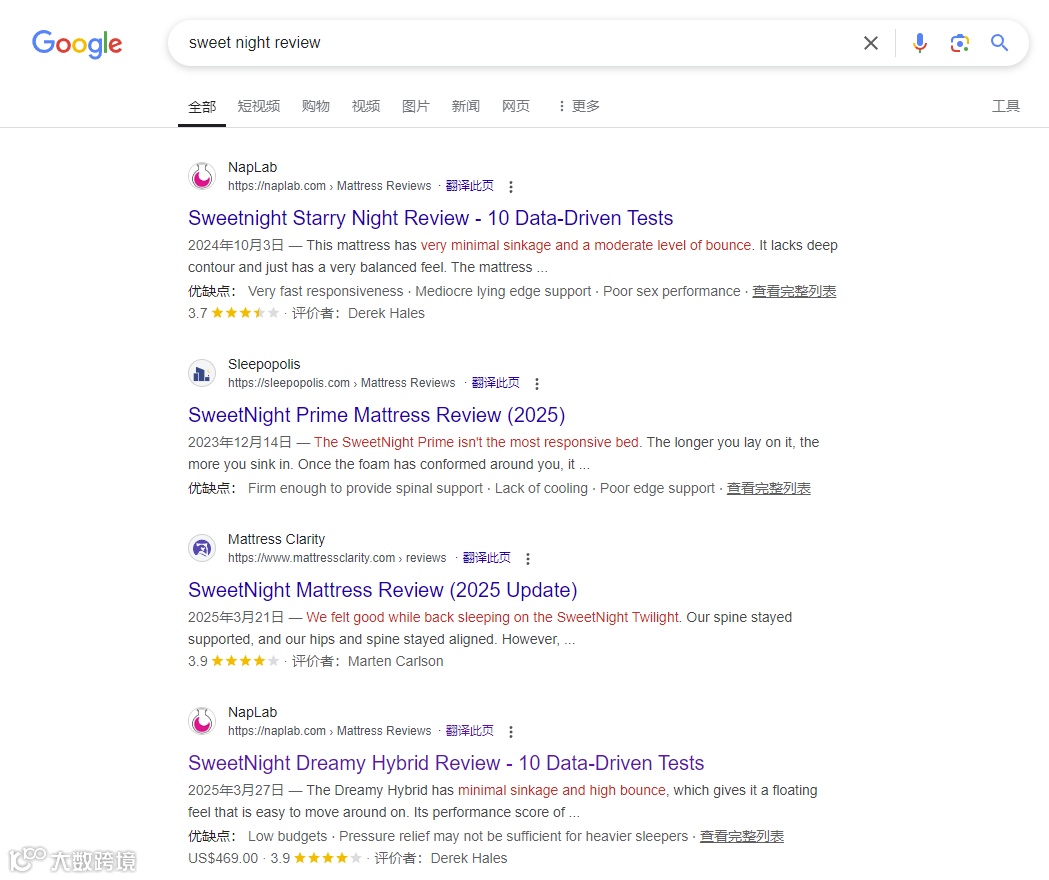This screenshot has width=1049, height=880.
Task: Translate the Dreamy Hybrid result page
Action: [470, 731]
